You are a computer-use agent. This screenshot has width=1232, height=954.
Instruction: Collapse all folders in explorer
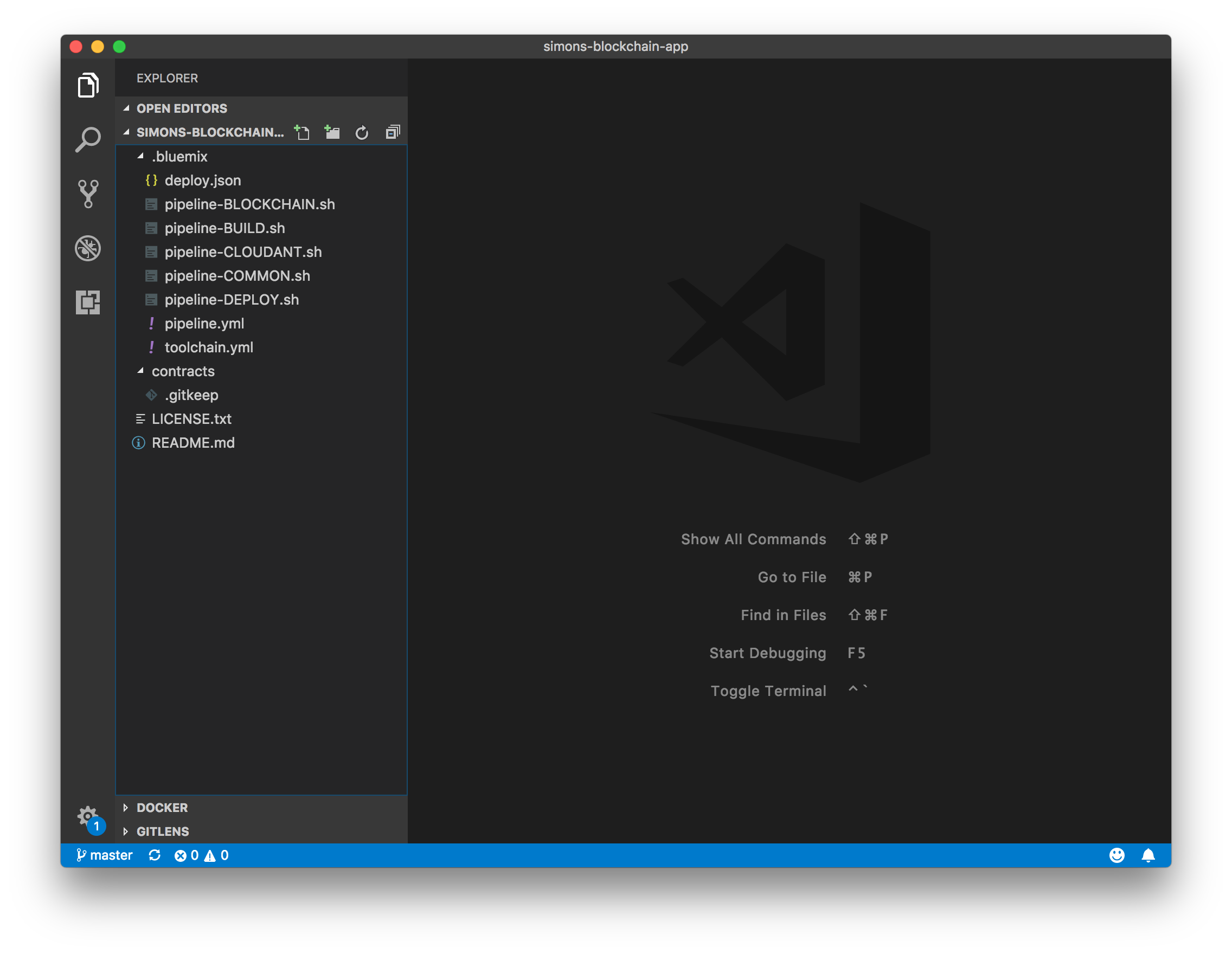393,132
